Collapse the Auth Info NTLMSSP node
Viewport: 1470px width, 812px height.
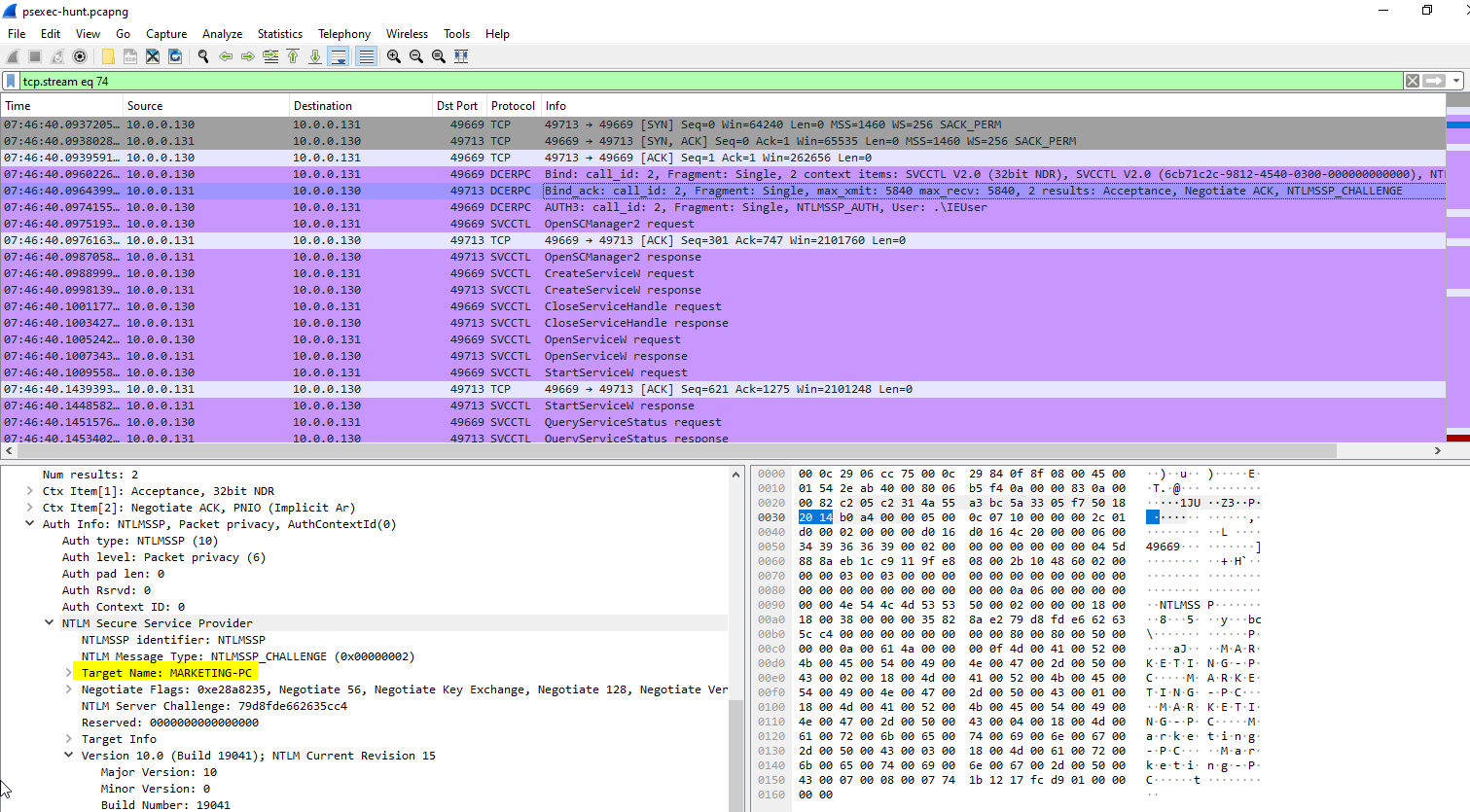[x=30, y=524]
